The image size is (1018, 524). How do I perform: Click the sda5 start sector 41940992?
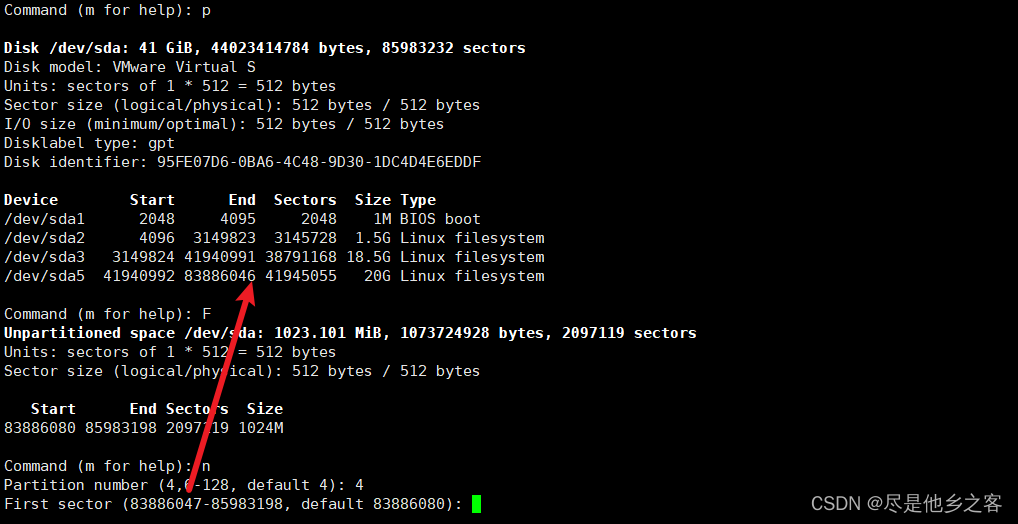139,276
